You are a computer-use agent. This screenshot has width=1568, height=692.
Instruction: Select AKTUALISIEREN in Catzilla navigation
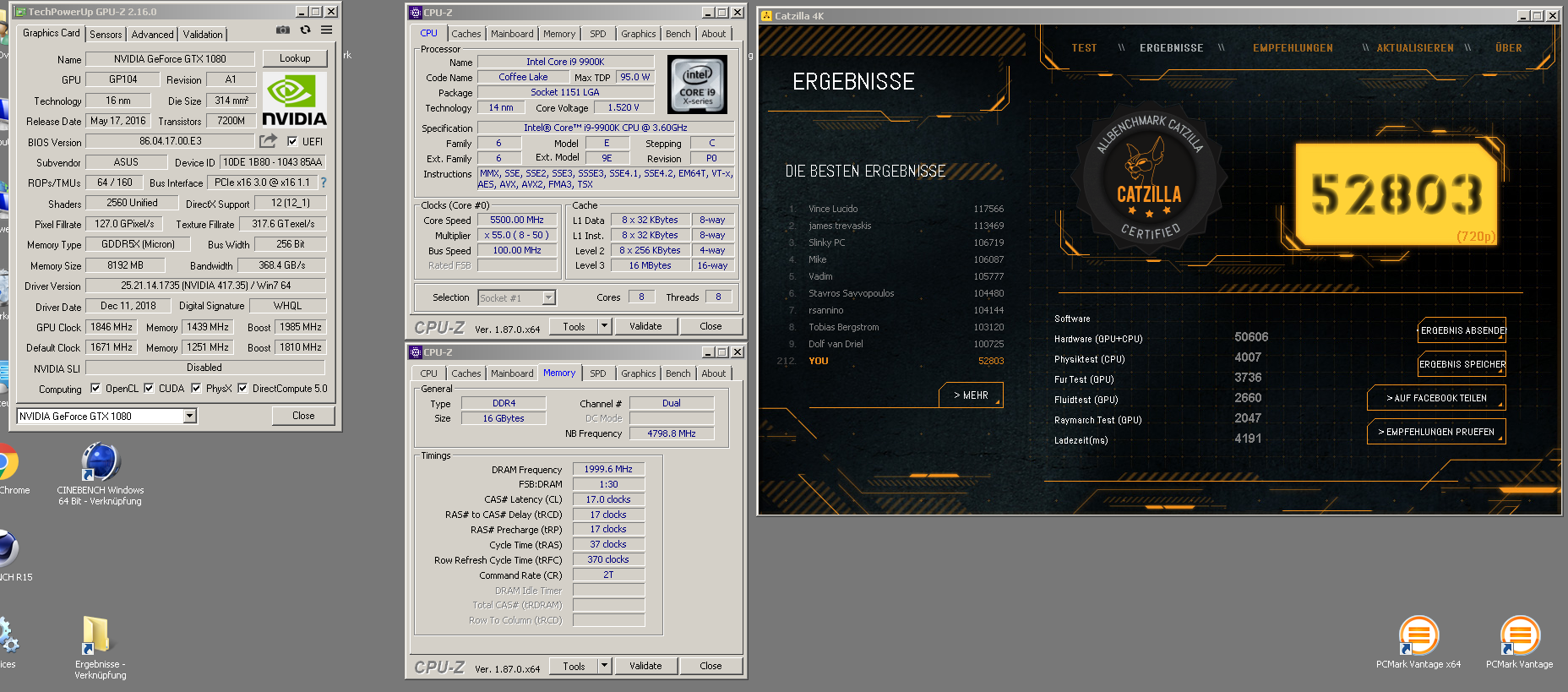point(1415,48)
